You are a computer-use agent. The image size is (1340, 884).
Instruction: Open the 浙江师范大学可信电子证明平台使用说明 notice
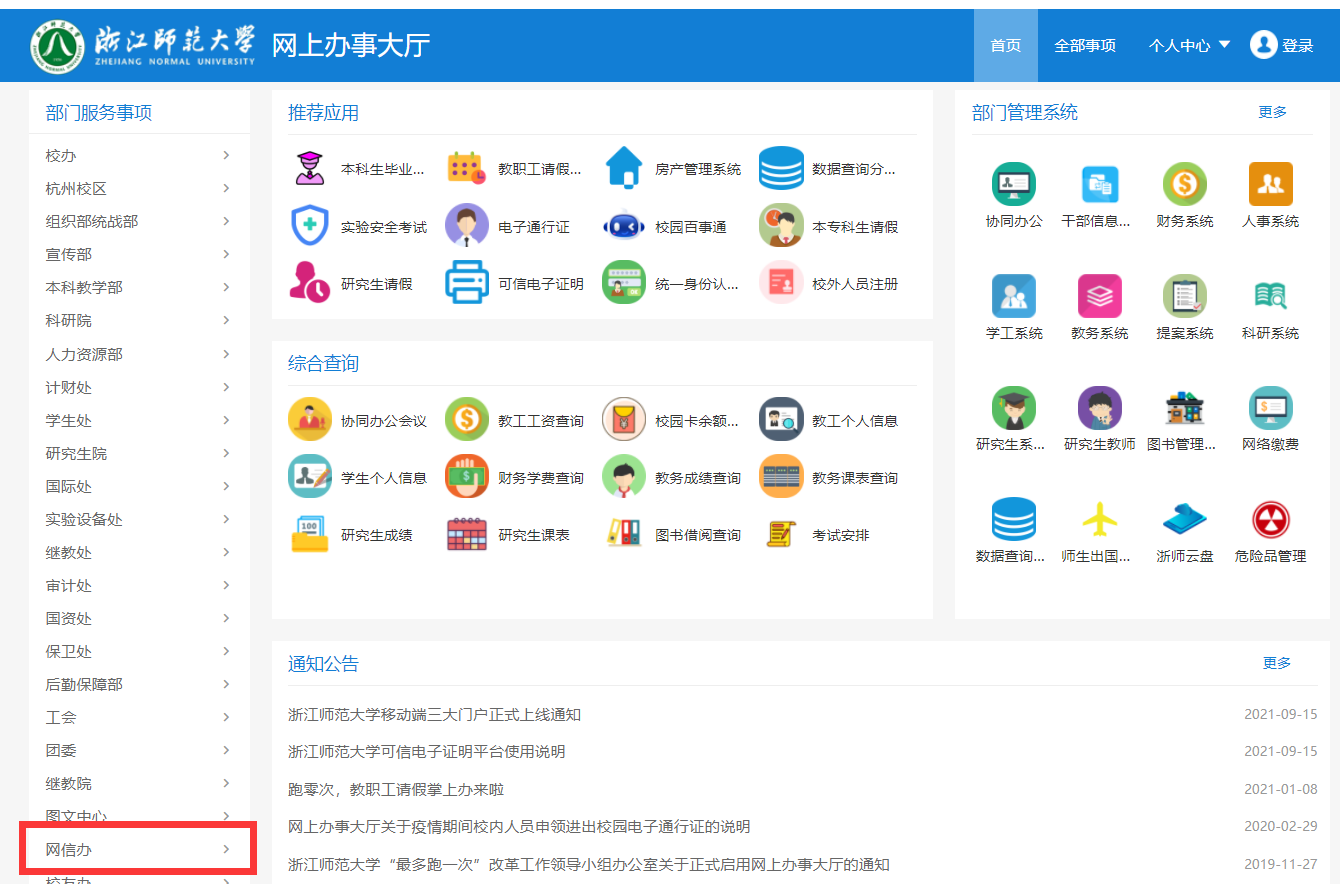point(426,751)
